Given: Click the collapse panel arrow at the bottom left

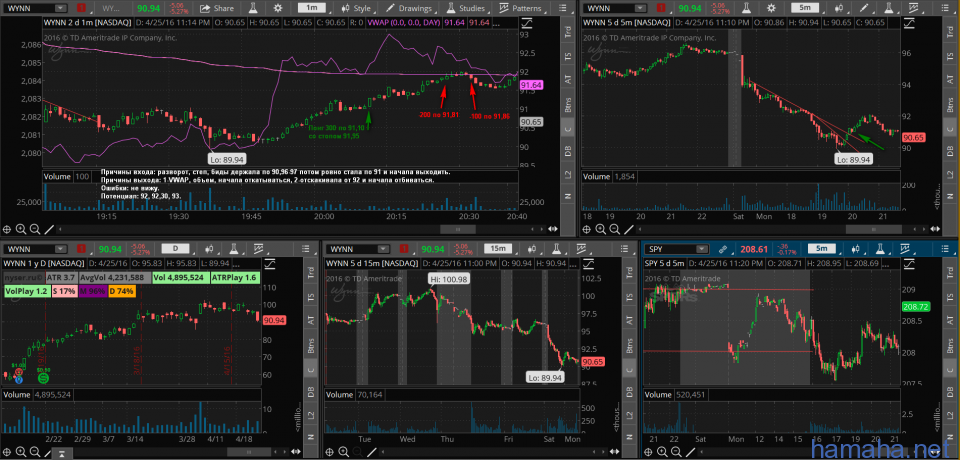Looking at the screenshot, I should (62, 454).
